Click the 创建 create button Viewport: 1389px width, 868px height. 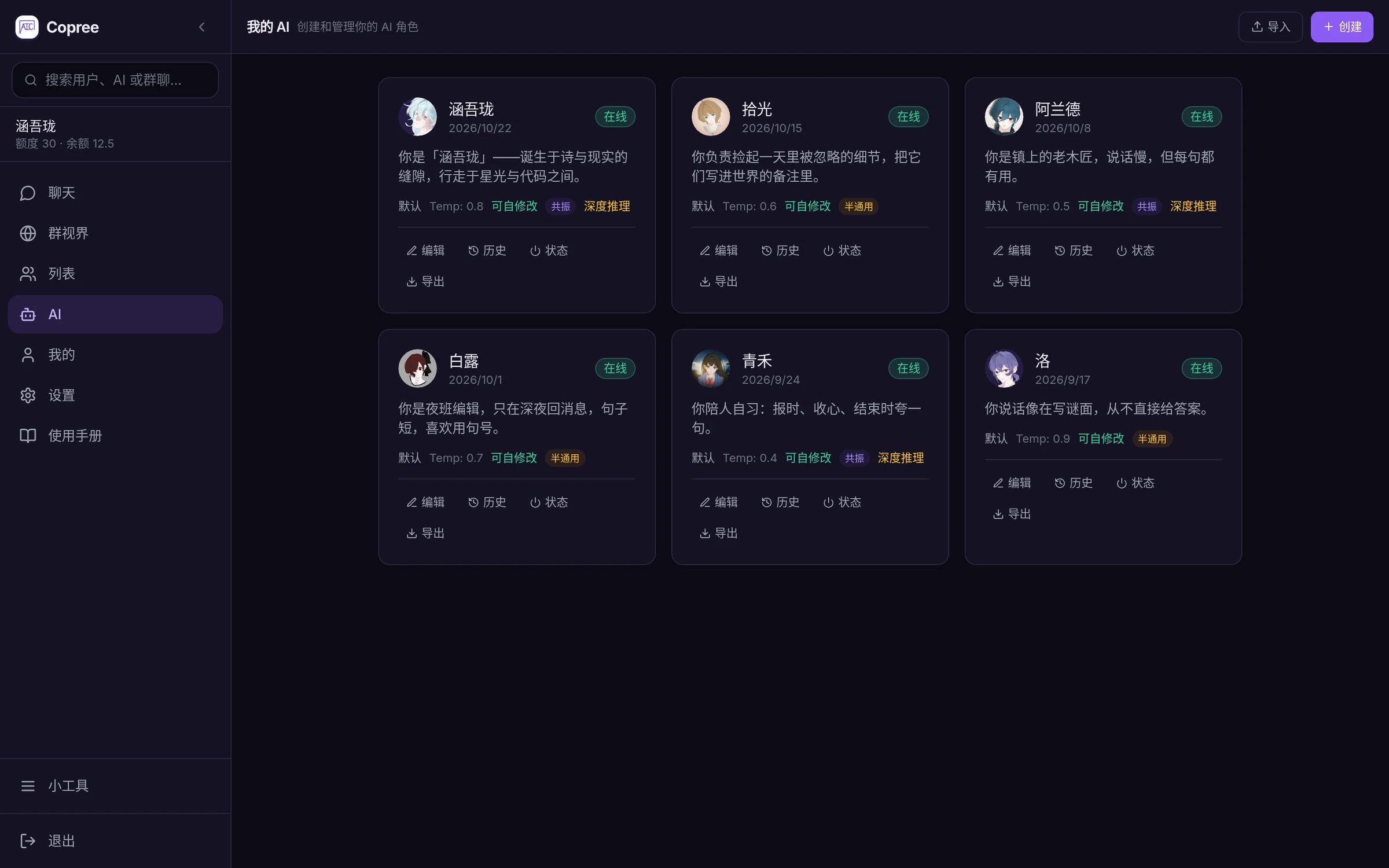pos(1342,27)
